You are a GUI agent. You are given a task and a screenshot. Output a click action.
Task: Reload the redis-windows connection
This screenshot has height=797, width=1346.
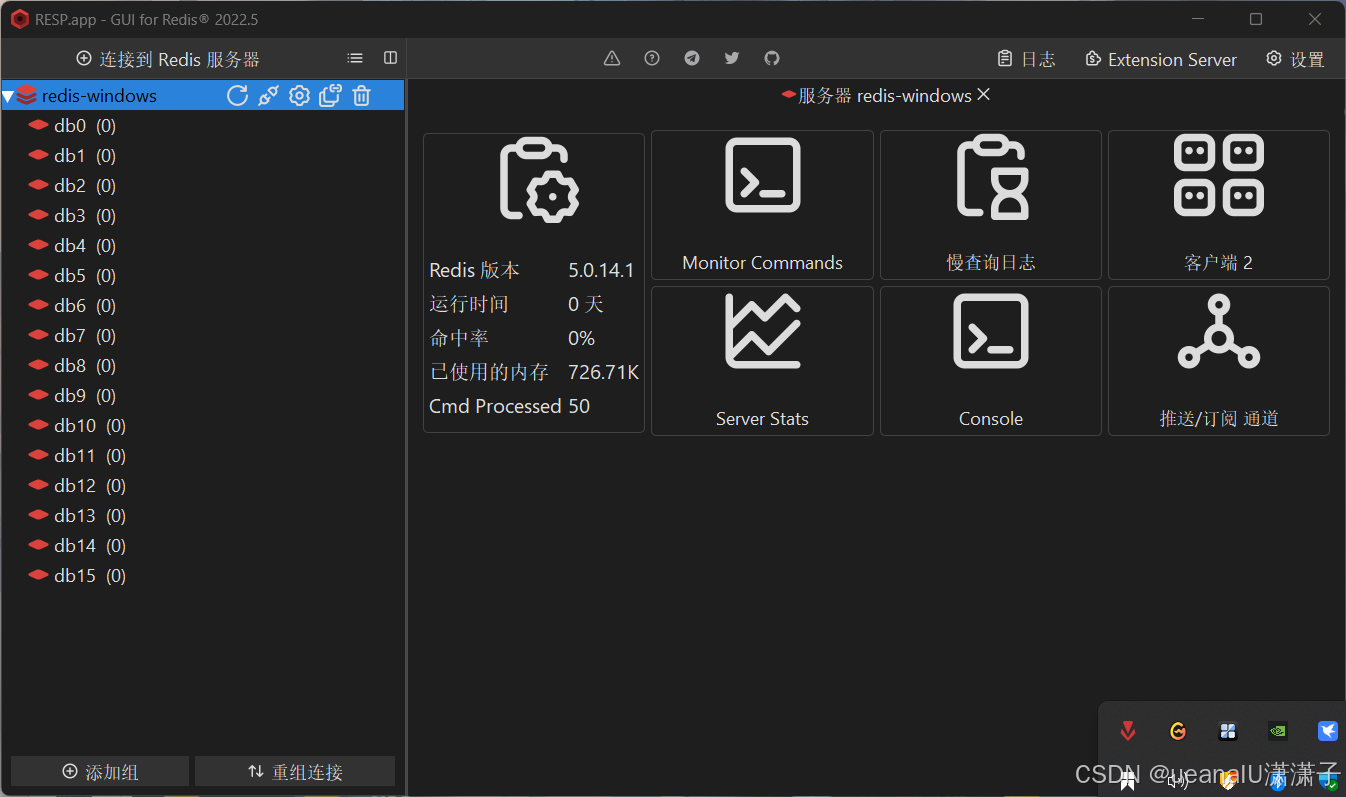tap(237, 96)
